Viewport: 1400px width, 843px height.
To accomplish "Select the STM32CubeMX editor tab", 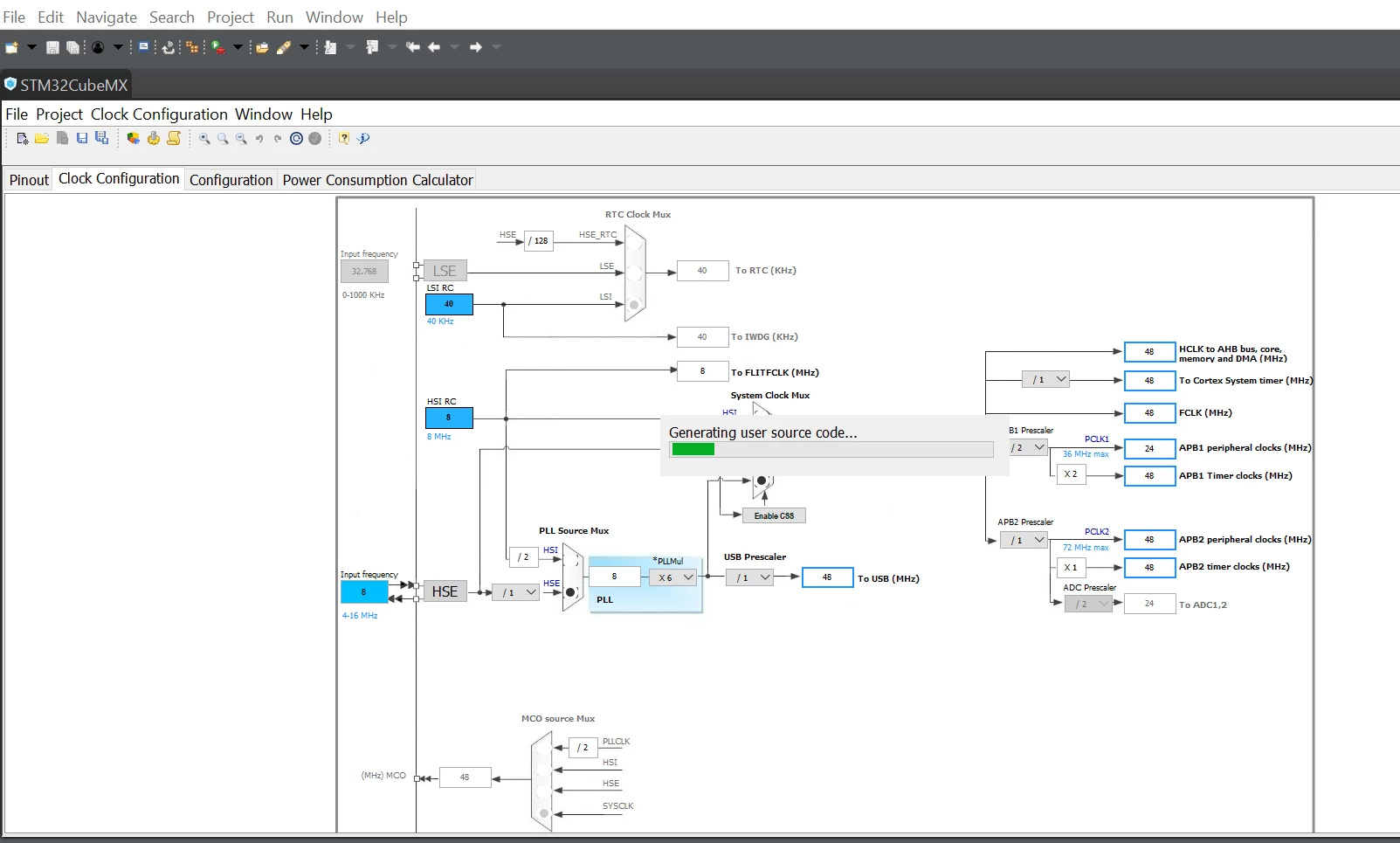I will click(66, 85).
